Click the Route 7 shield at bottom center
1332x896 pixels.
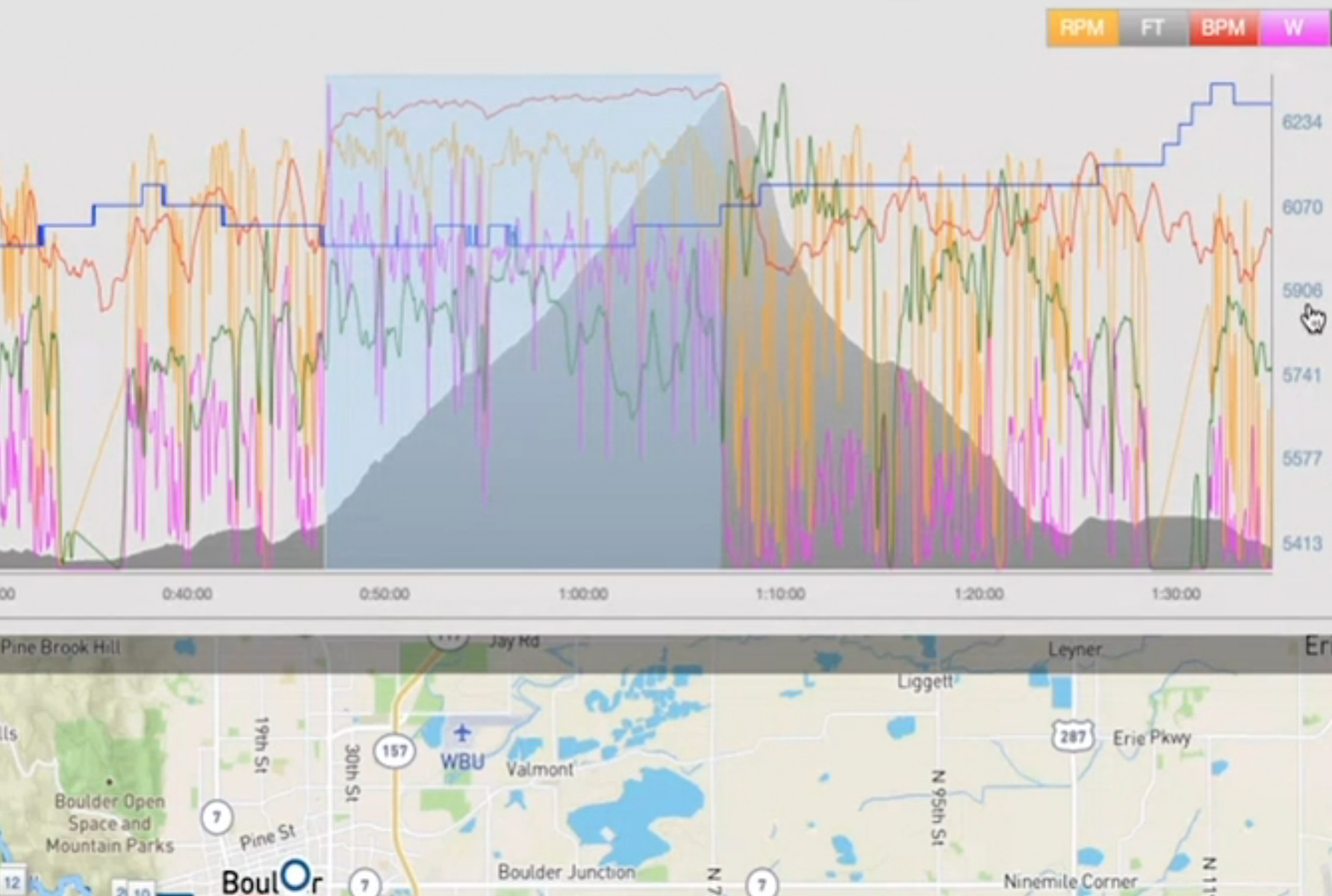pyautogui.click(x=761, y=884)
